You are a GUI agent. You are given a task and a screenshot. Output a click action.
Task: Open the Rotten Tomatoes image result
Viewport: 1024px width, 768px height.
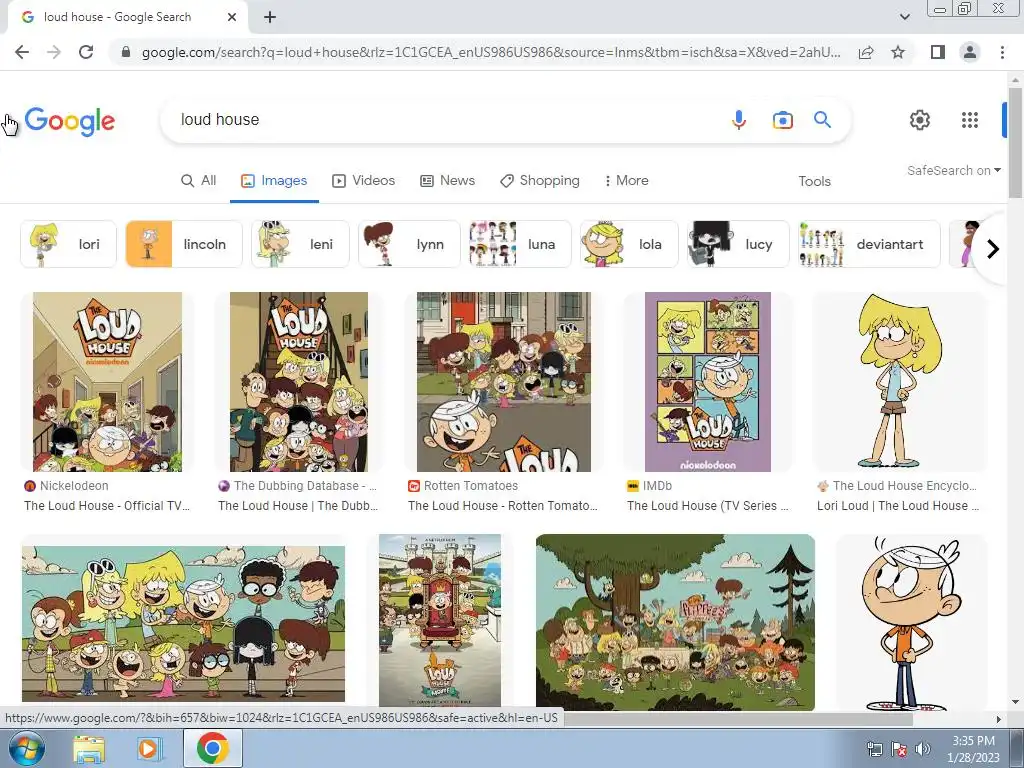pyautogui.click(x=504, y=382)
